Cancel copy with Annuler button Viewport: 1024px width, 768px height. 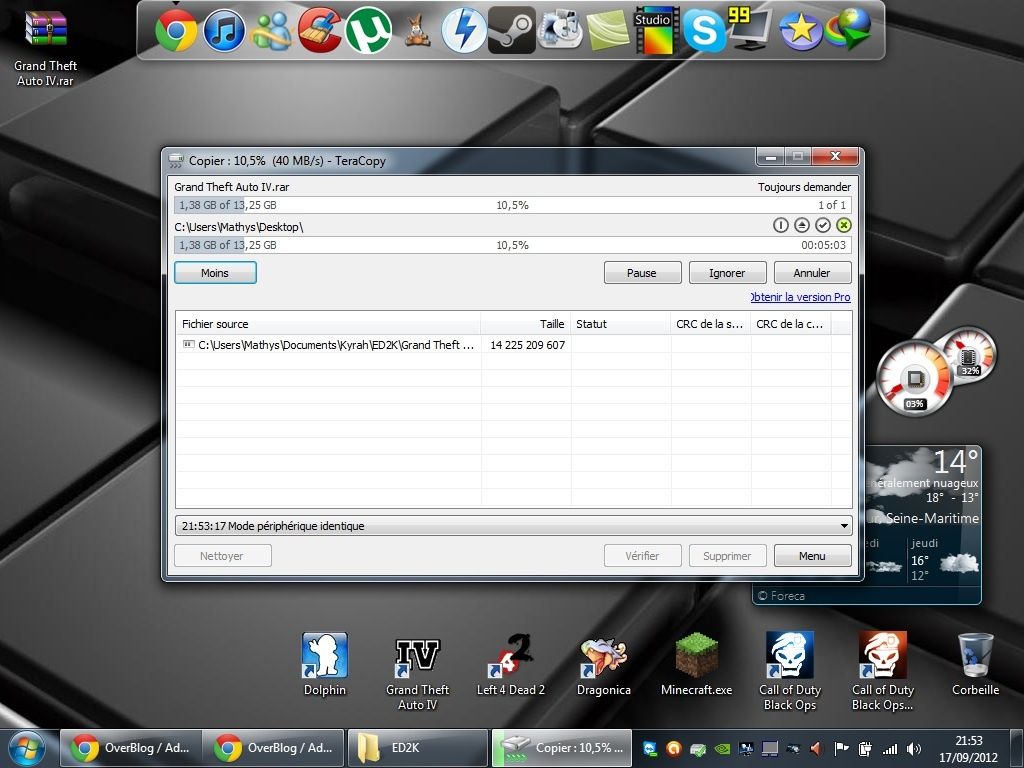click(x=812, y=273)
